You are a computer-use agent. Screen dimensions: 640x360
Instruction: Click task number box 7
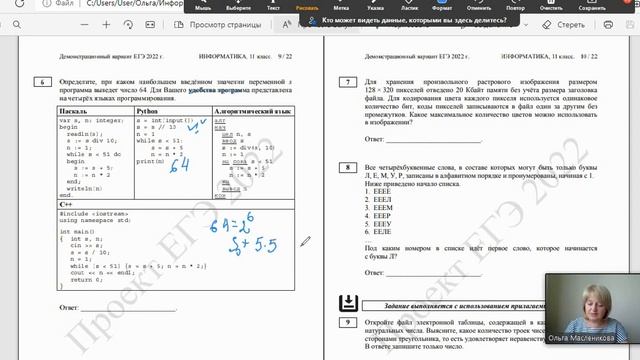(x=348, y=82)
